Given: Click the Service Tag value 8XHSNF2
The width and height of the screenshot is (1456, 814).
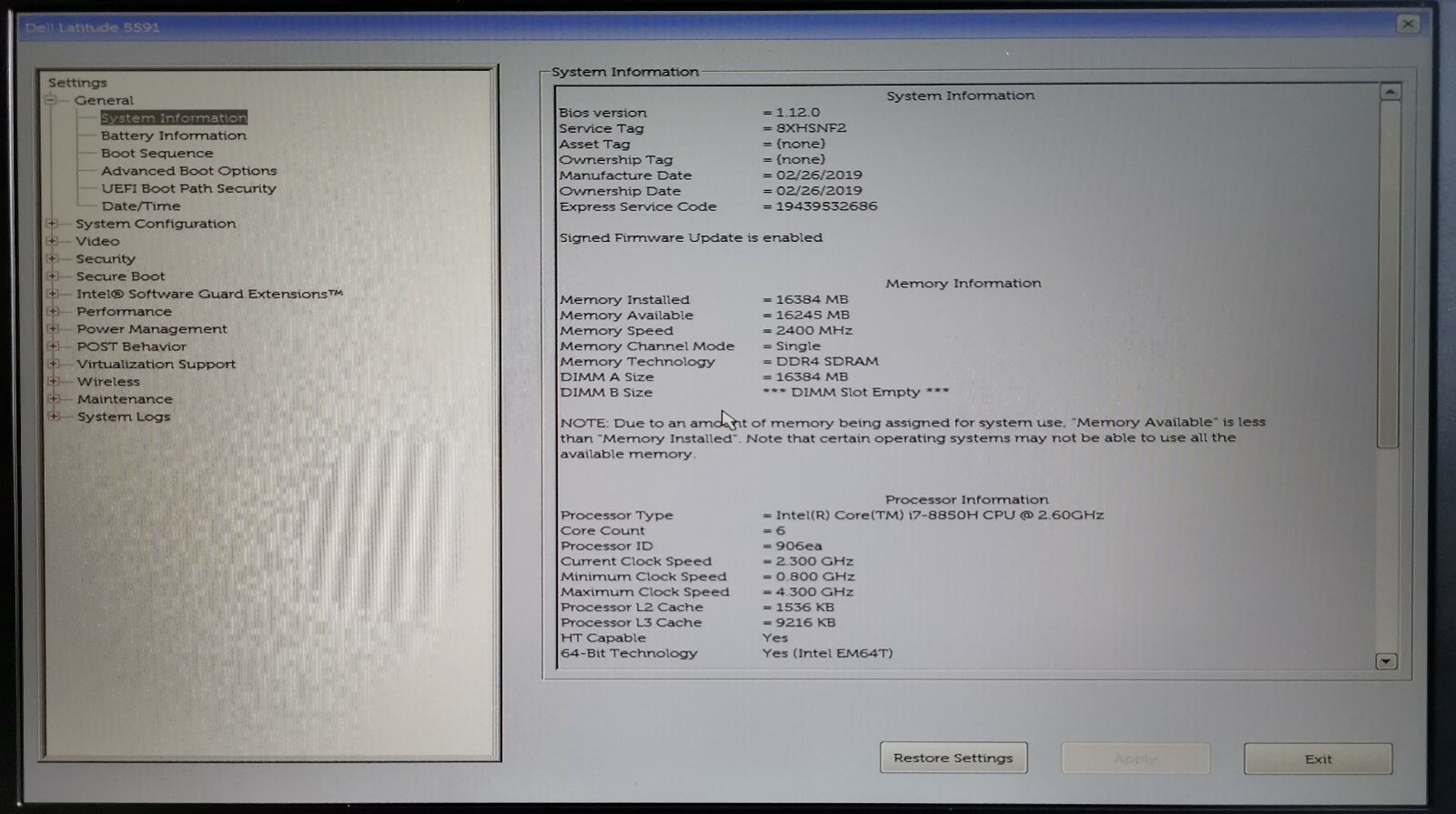Looking at the screenshot, I should click(811, 128).
